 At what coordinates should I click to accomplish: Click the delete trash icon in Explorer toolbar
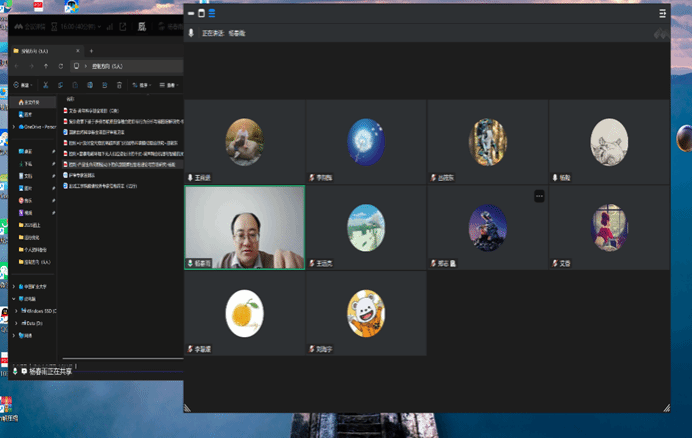click(119, 85)
